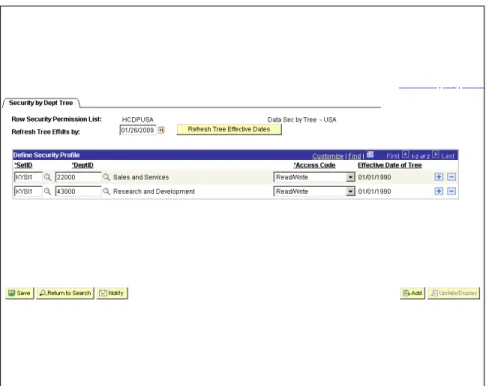Click the Last link in grid navigation
This screenshot has width=489, height=386.
[448, 156]
